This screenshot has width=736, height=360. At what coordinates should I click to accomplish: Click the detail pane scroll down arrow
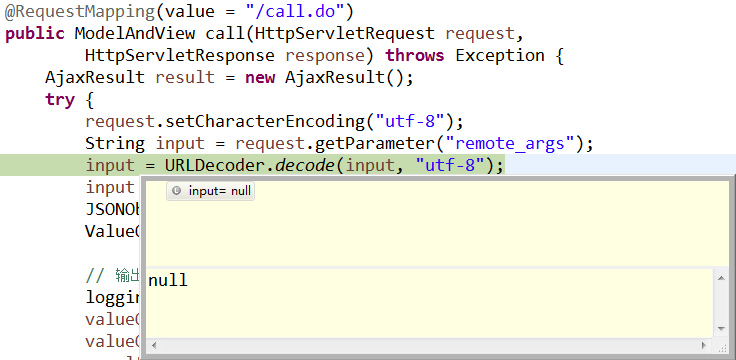[x=721, y=329]
